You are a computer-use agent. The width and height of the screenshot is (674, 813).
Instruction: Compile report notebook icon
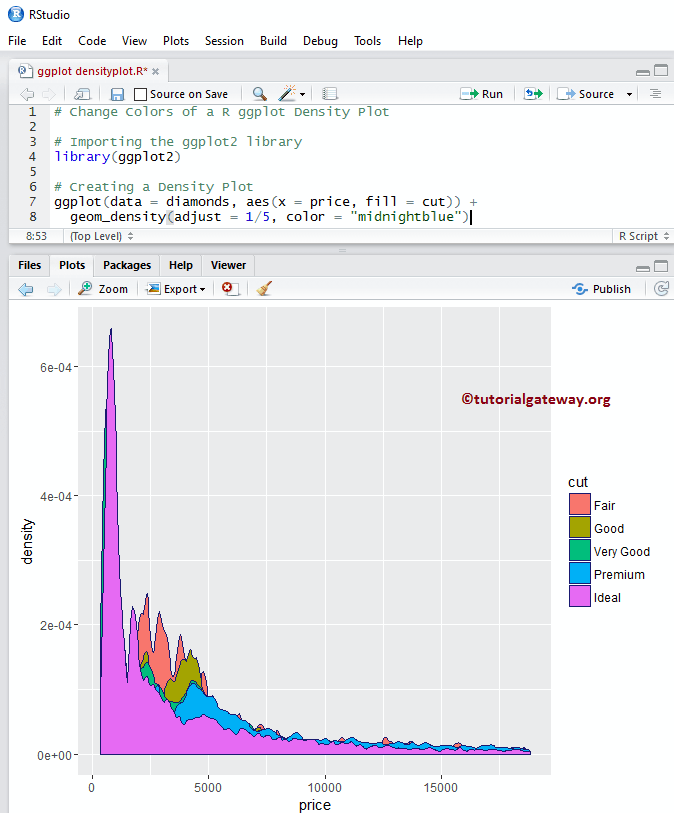329,94
